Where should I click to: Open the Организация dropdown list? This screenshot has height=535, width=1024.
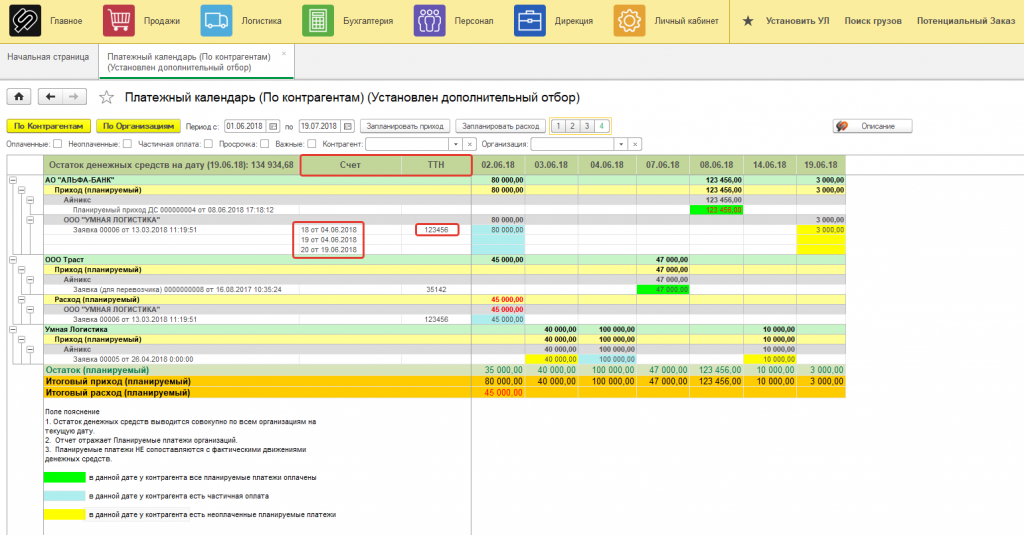(x=621, y=144)
